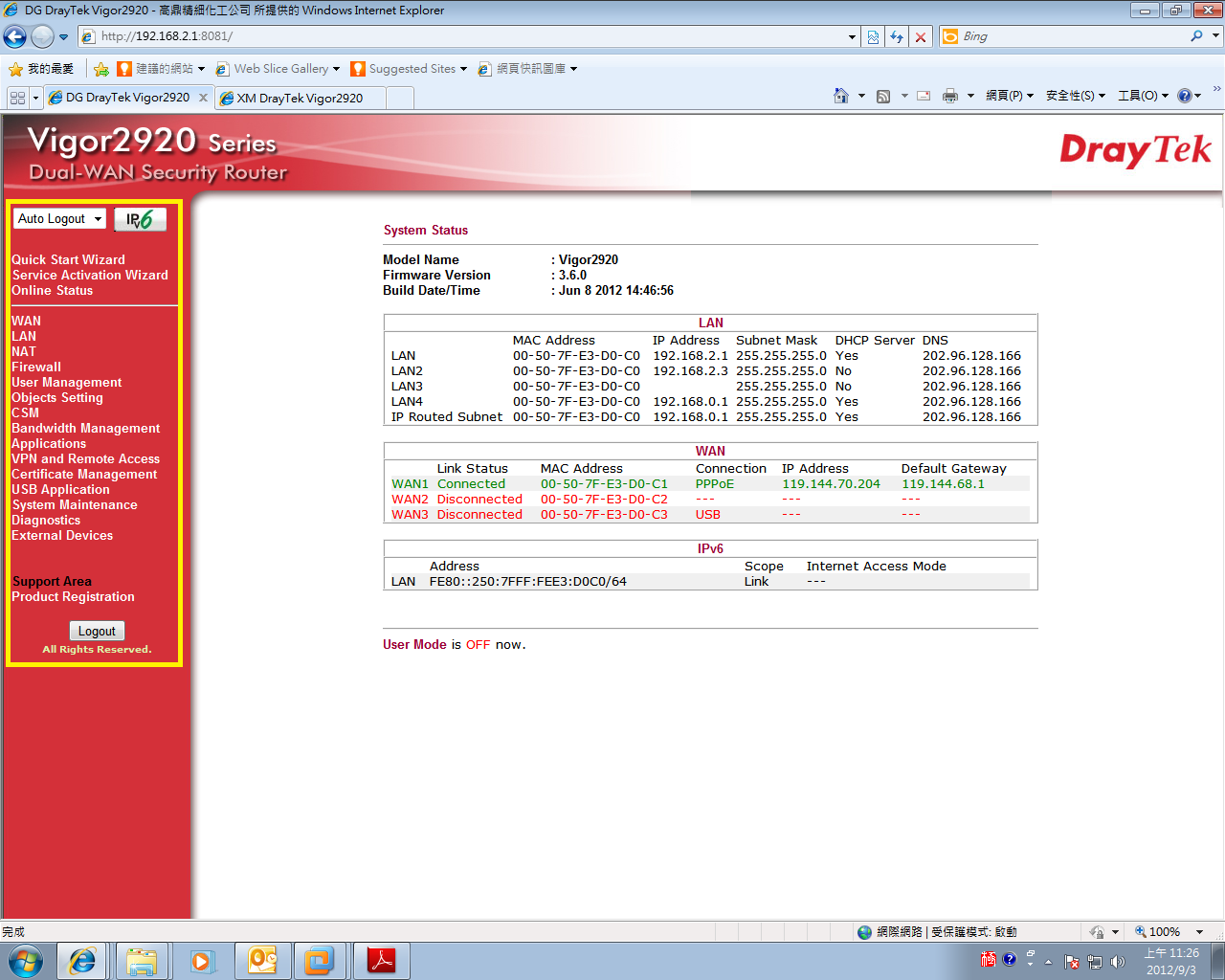Click the Refresh page icon
This screenshot has width=1225, height=980.
897,36
